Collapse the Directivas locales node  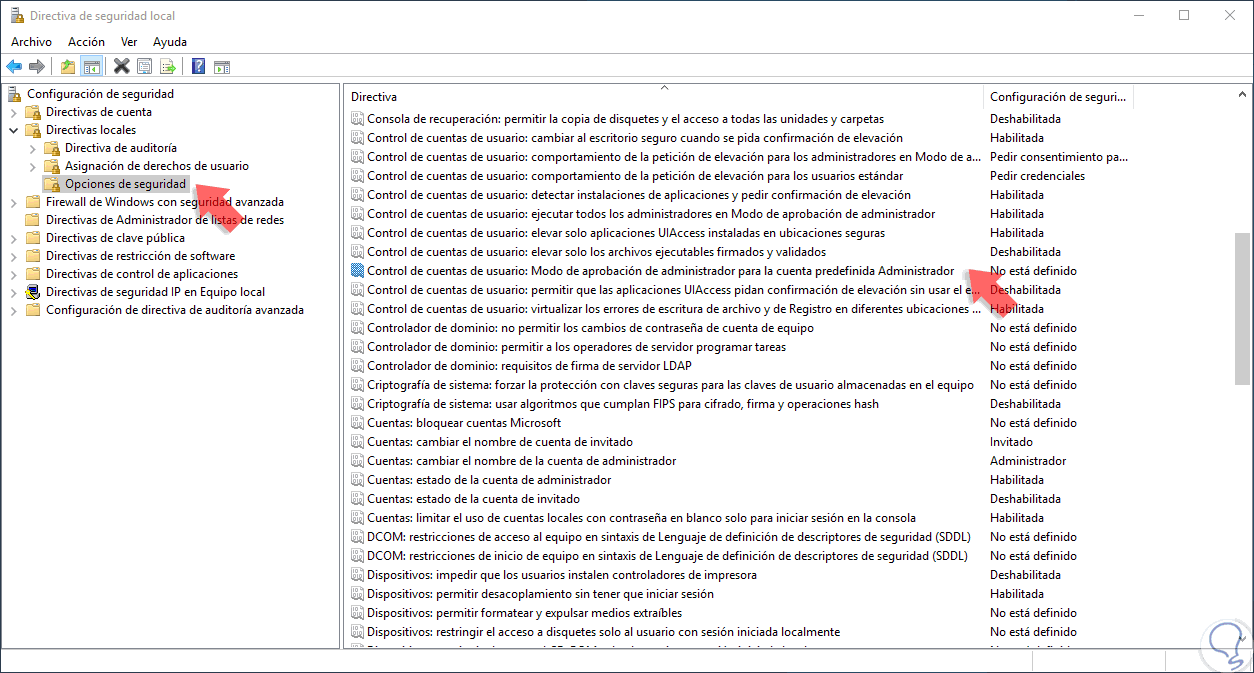(13, 130)
